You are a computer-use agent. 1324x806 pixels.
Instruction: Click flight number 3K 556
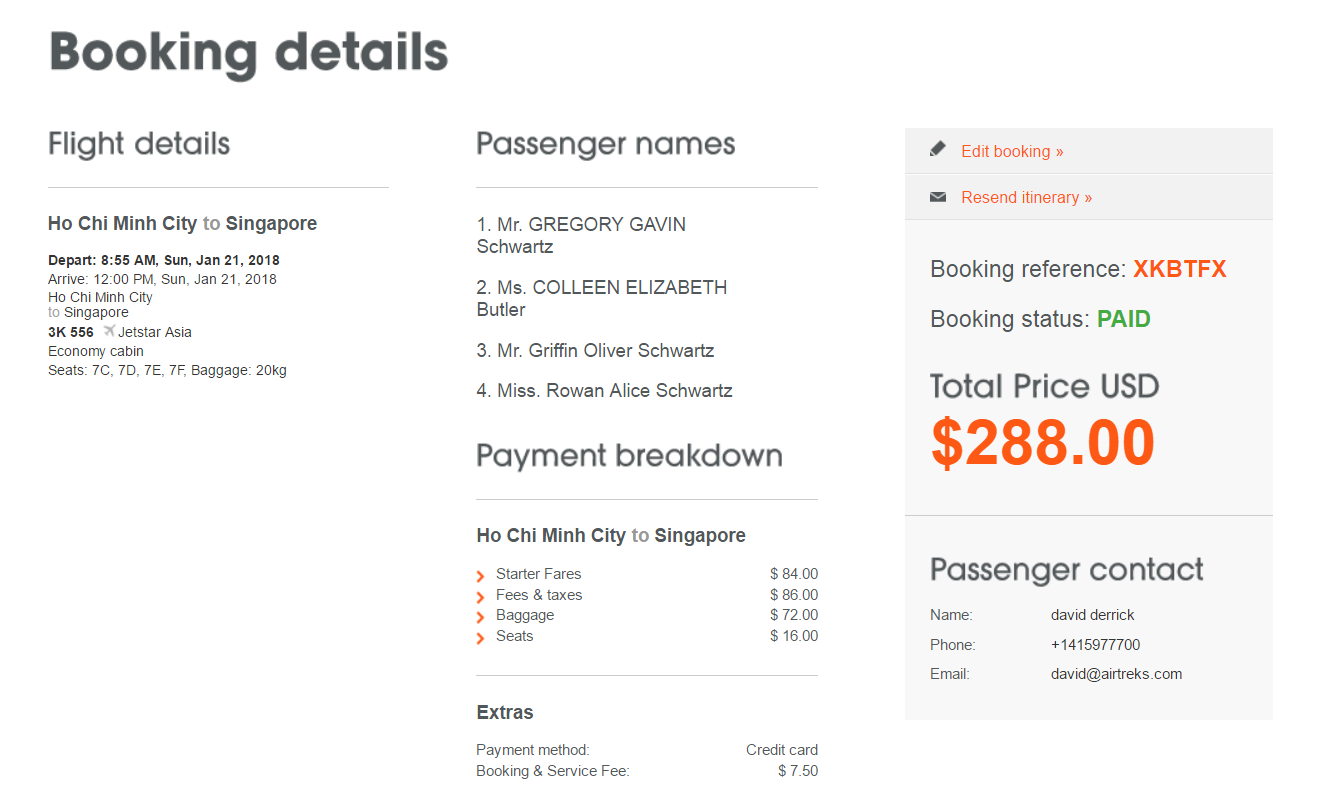coord(71,332)
